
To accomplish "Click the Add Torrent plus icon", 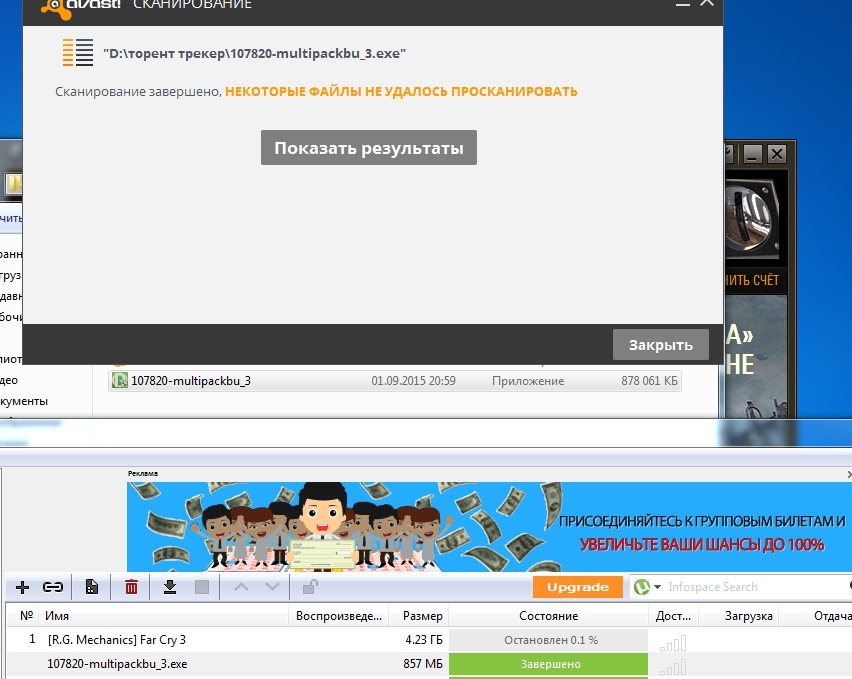I will tap(23, 587).
